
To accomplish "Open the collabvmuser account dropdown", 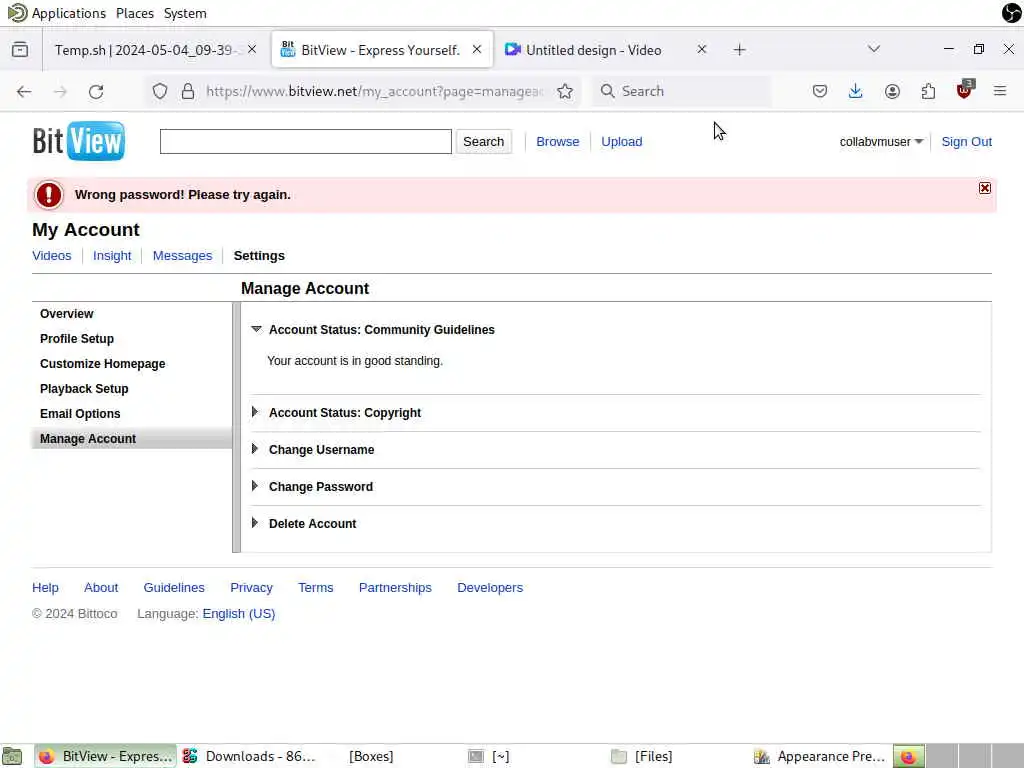I will point(881,142).
